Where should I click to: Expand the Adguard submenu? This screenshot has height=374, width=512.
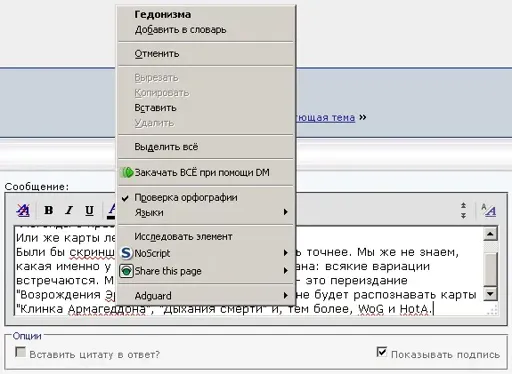(x=206, y=296)
